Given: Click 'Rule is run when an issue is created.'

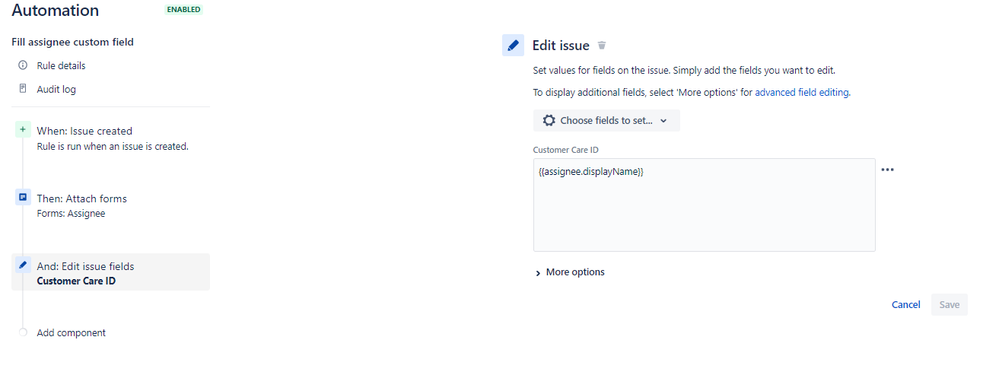Looking at the screenshot, I should (113, 146).
